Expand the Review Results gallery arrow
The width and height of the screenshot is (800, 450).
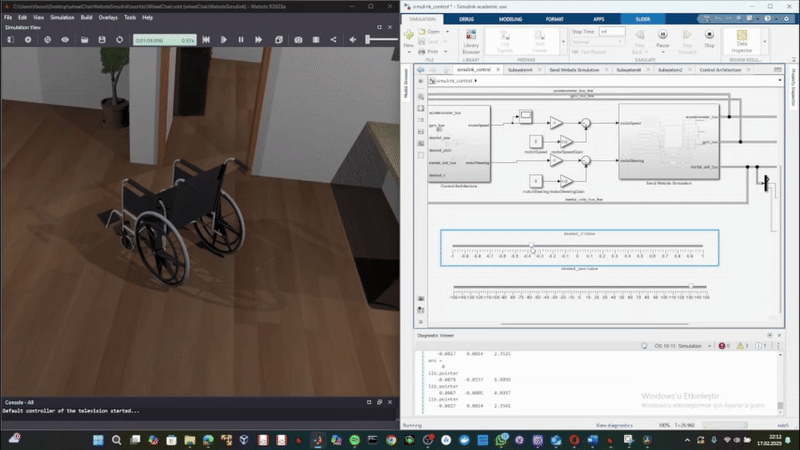[x=767, y=40]
